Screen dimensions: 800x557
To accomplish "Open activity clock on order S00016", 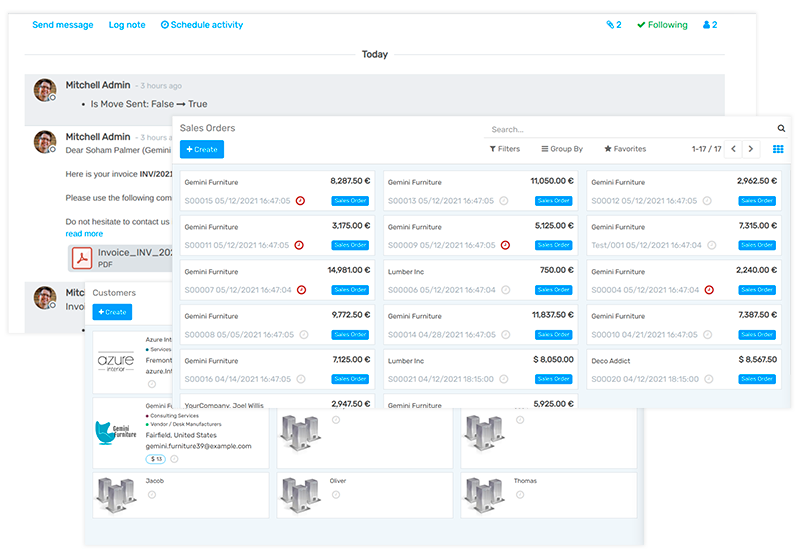I will point(301,379).
